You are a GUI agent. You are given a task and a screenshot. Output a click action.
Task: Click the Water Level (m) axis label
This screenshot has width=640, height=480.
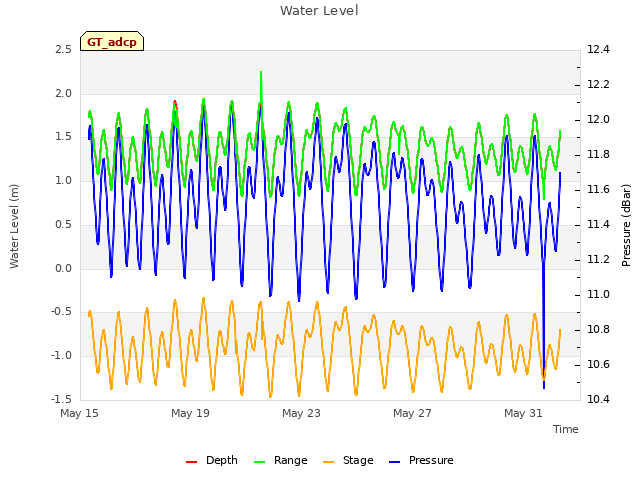[x=14, y=226]
